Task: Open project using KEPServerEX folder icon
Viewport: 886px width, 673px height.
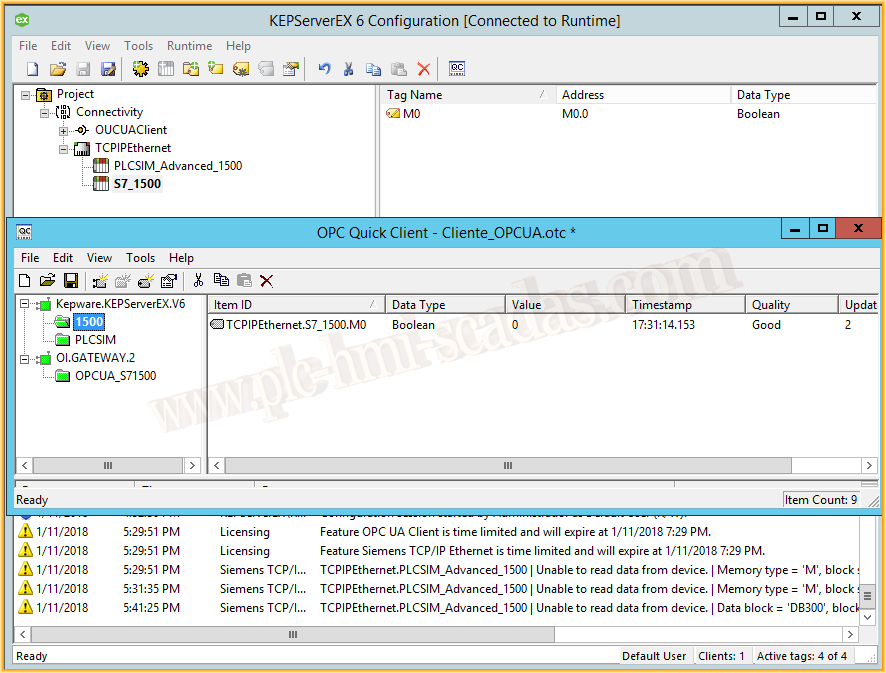Action: point(58,69)
